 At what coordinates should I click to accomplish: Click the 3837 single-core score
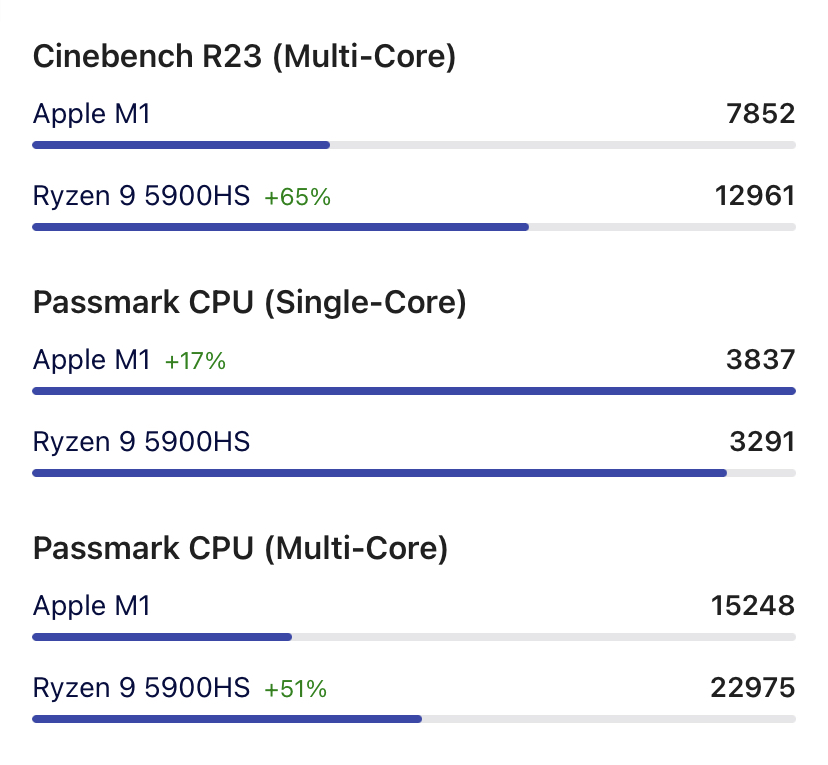click(x=761, y=360)
